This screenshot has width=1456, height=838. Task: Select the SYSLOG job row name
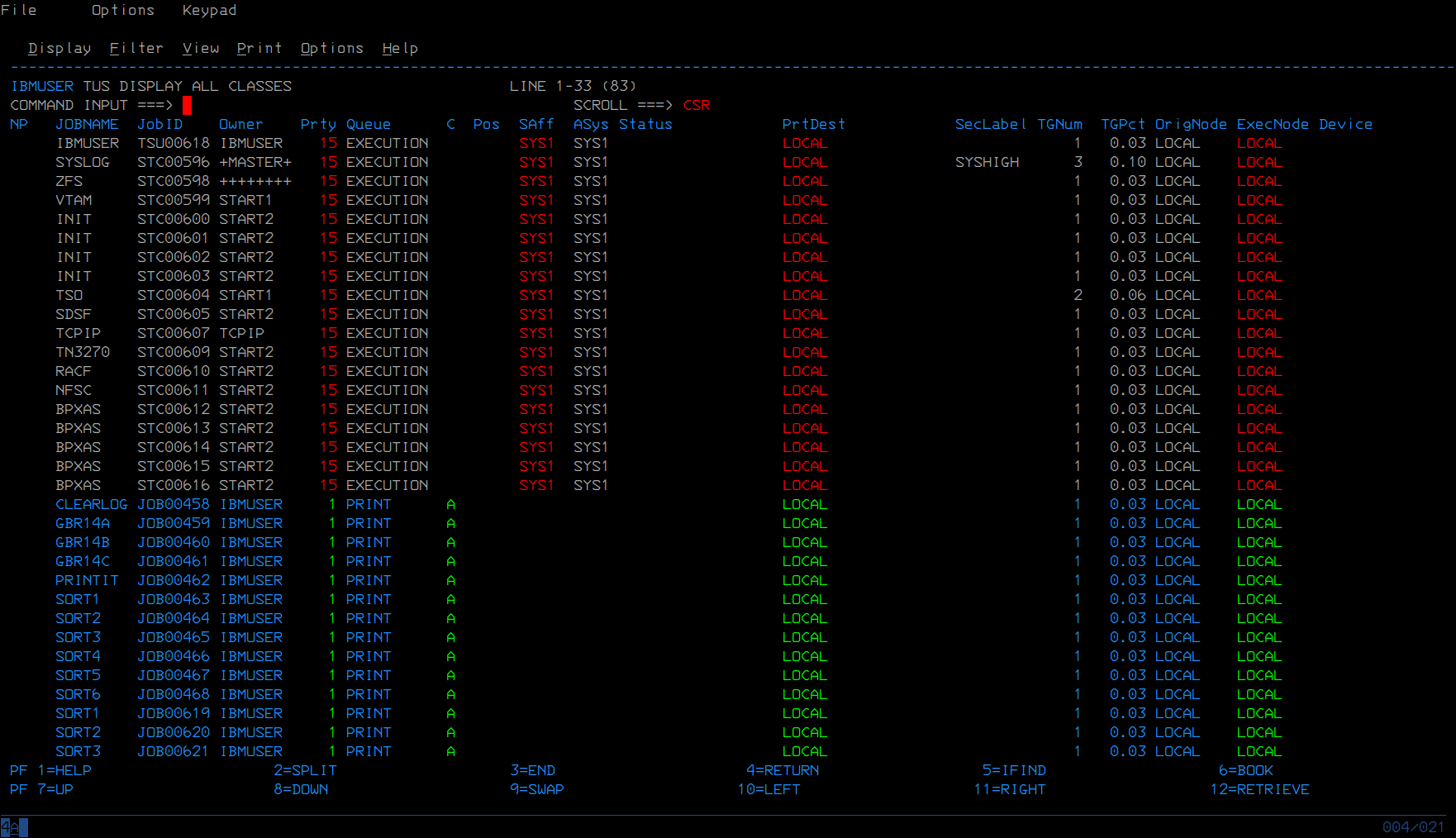point(82,162)
